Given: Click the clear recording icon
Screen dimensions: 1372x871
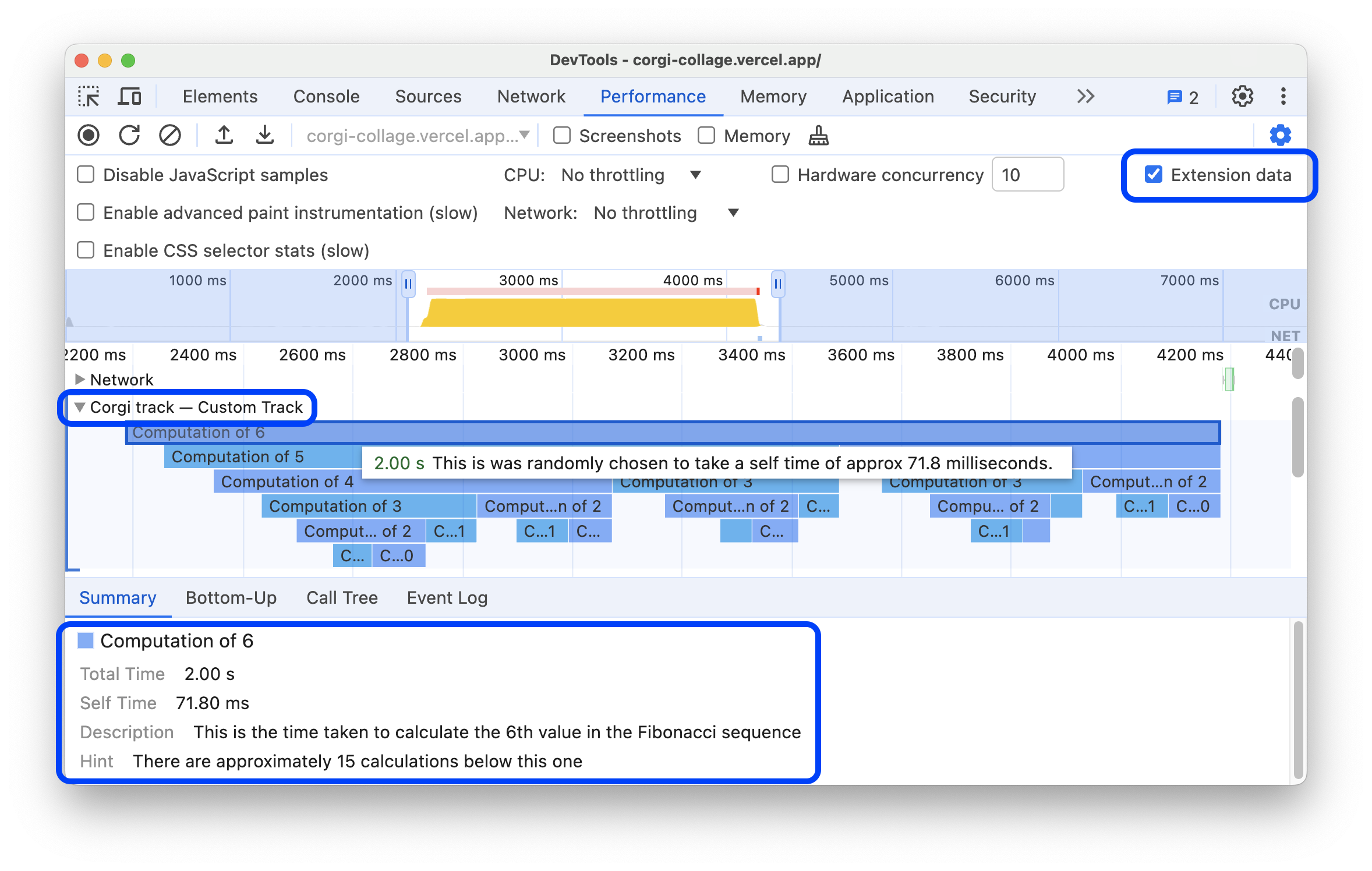Looking at the screenshot, I should 170,135.
